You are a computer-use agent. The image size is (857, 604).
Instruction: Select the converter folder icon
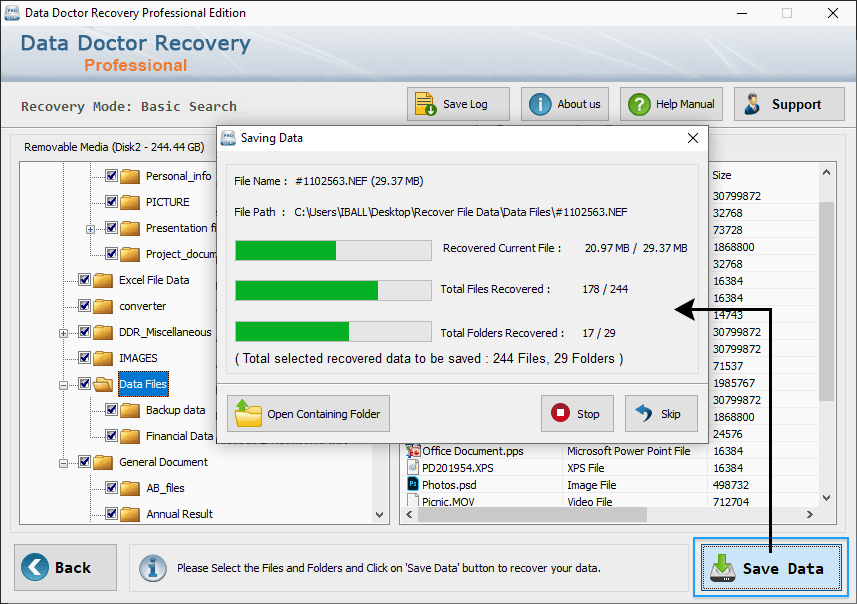click(103, 306)
